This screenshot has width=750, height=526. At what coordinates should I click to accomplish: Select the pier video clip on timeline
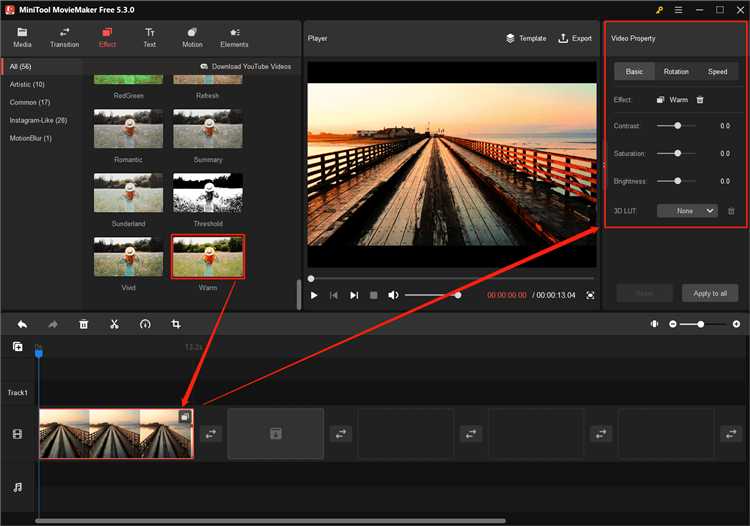(116, 434)
